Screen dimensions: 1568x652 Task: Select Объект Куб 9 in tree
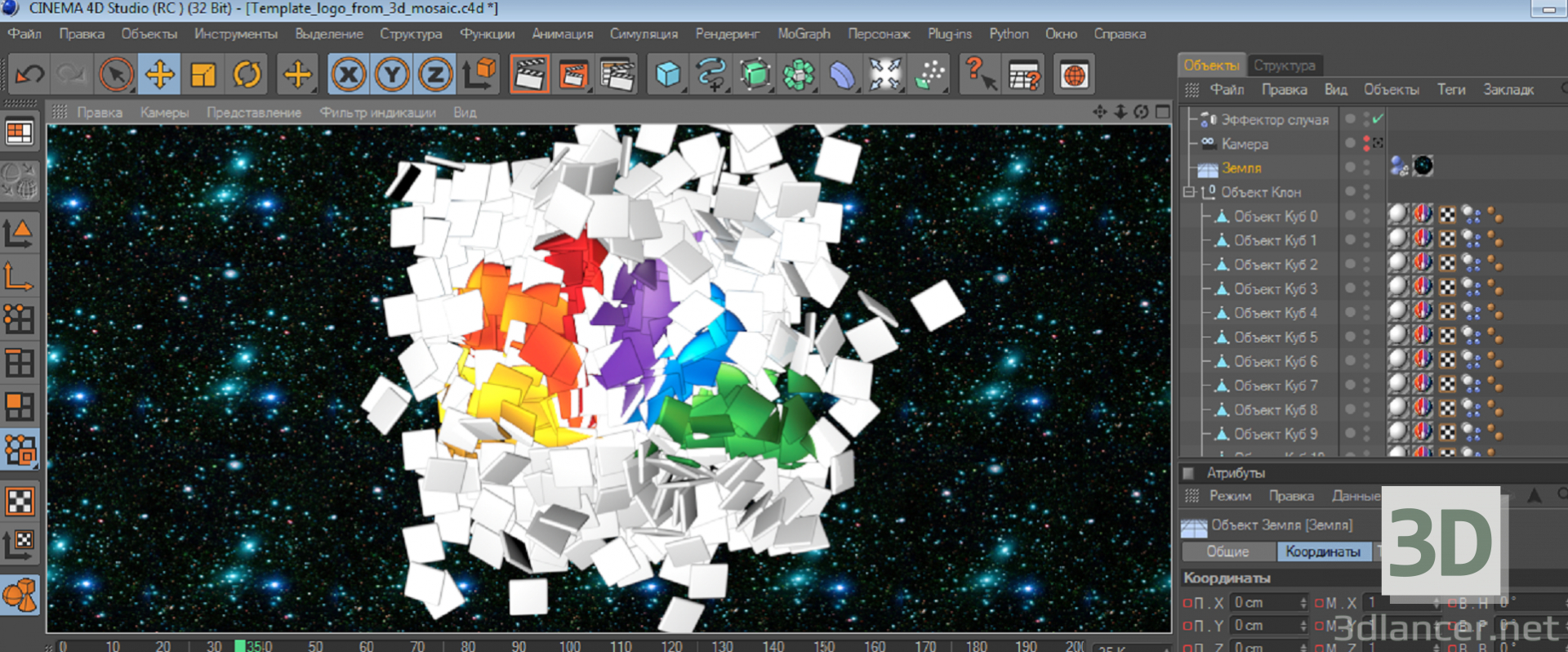pyautogui.click(x=1276, y=434)
